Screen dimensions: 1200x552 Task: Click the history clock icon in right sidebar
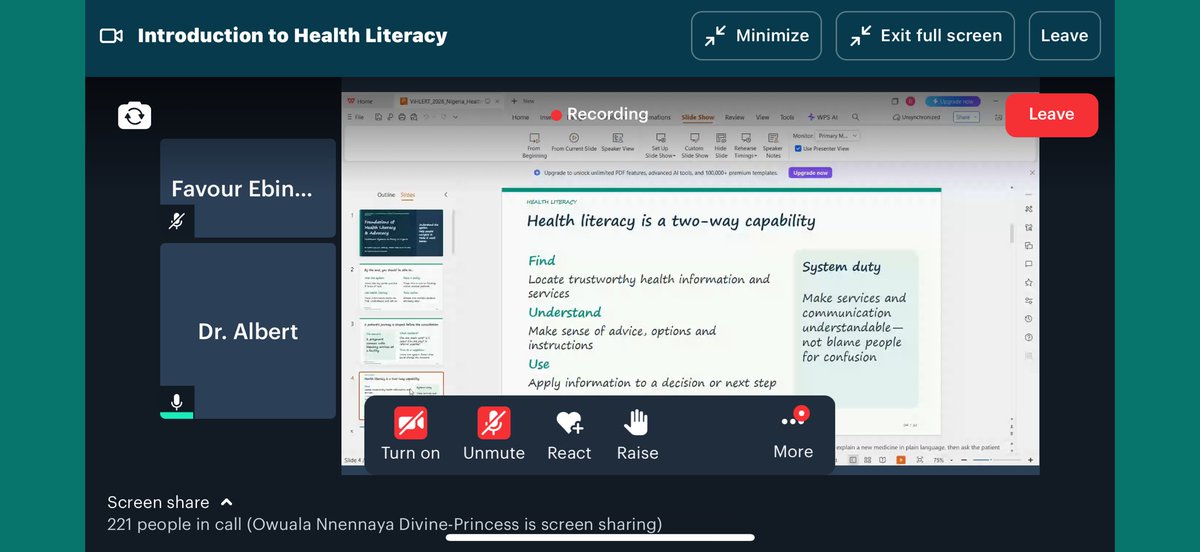(1029, 319)
